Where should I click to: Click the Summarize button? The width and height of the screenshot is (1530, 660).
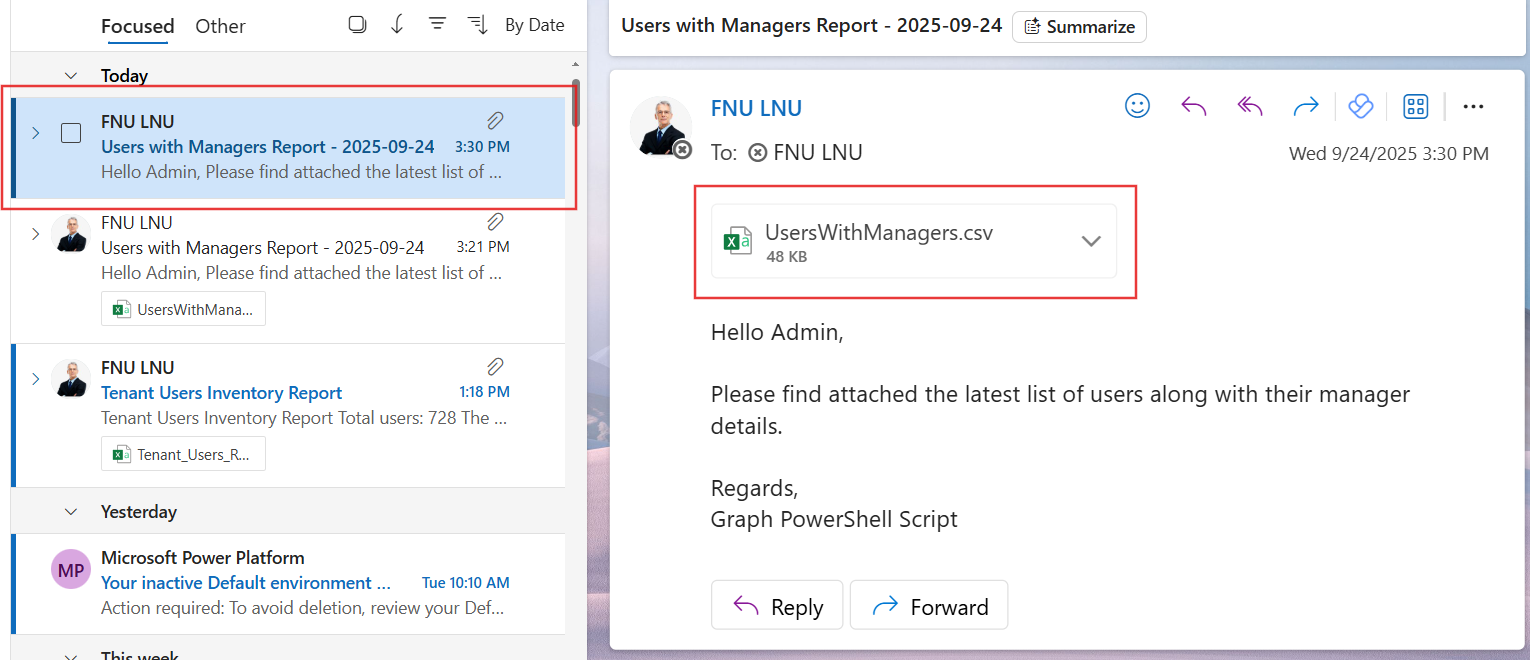(x=1079, y=27)
